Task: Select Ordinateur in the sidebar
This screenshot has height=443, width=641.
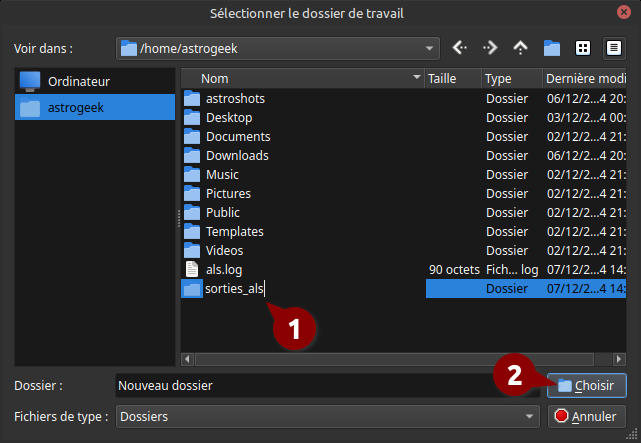Action: [x=95, y=81]
